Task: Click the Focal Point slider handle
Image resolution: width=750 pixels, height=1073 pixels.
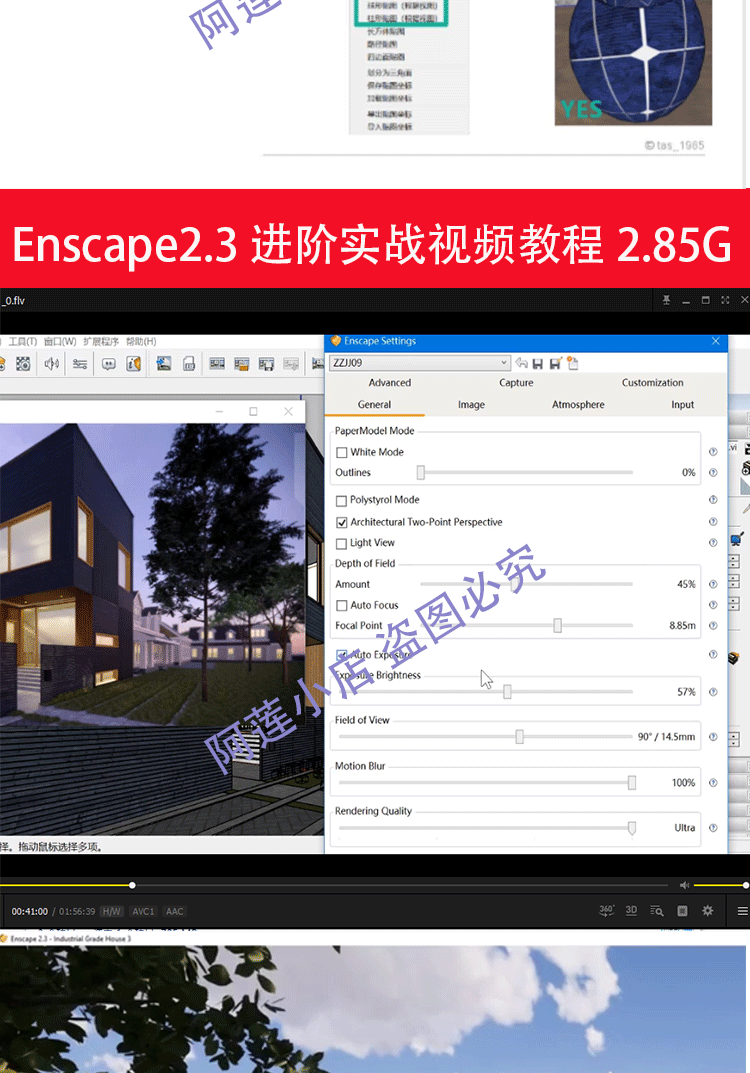Action: tap(558, 625)
